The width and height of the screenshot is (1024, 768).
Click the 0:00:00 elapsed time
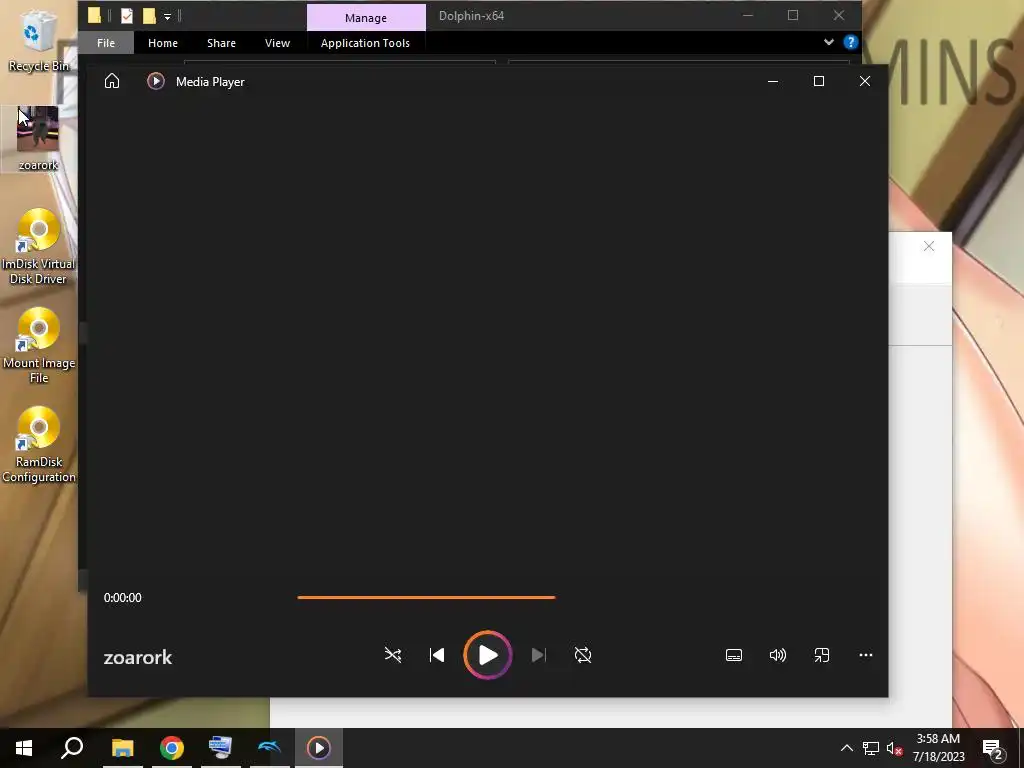122,598
